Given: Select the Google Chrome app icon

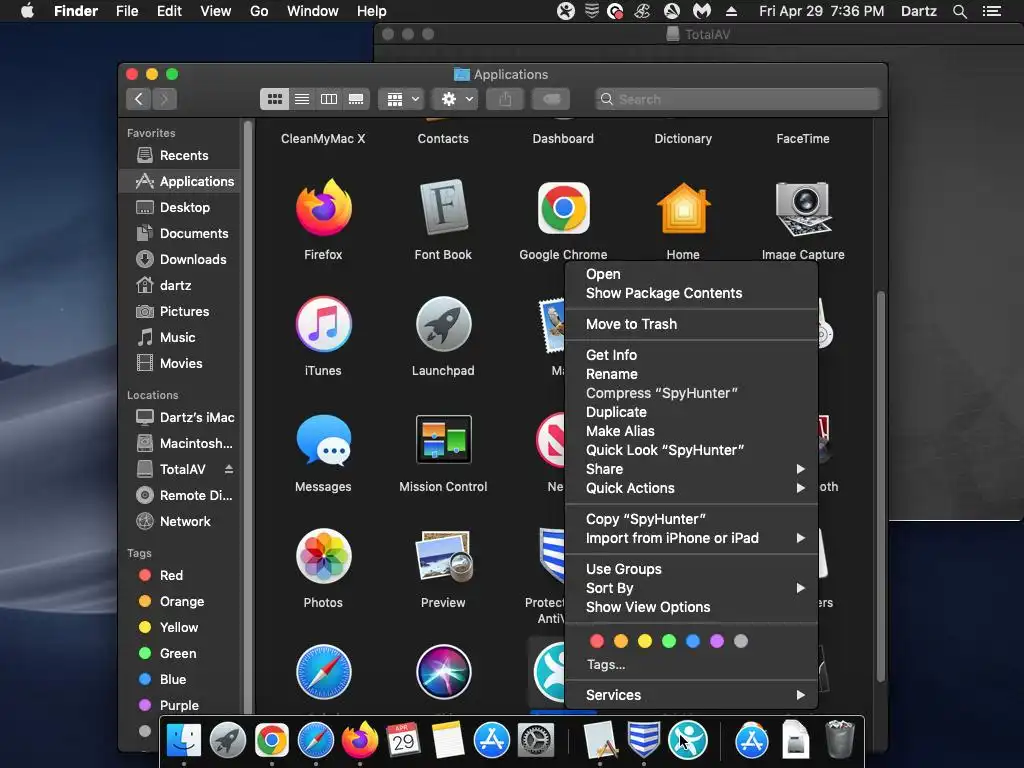Looking at the screenshot, I should 564,208.
